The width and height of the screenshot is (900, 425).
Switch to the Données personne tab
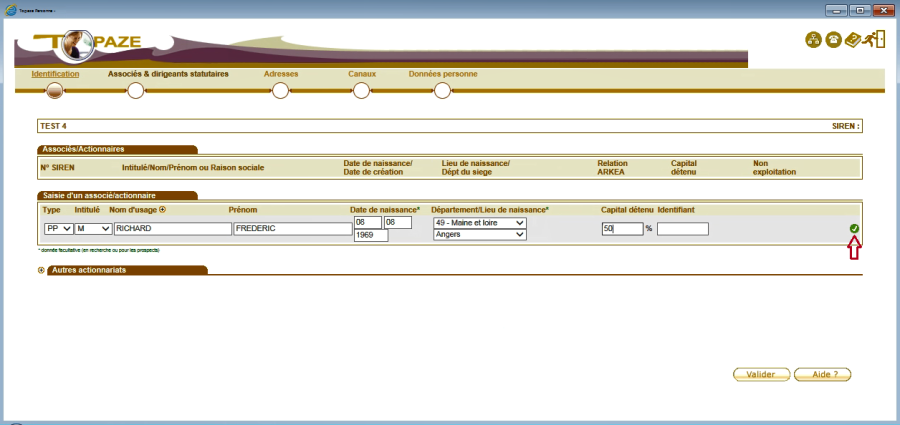tap(443, 74)
